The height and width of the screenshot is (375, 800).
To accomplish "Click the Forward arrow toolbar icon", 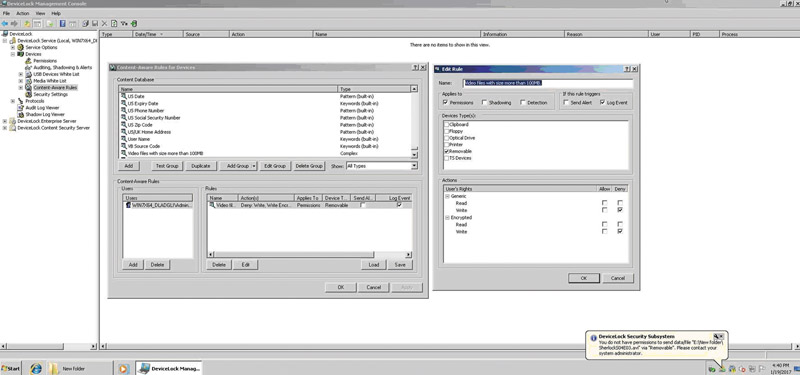I will pyautogui.click(x=14, y=23).
